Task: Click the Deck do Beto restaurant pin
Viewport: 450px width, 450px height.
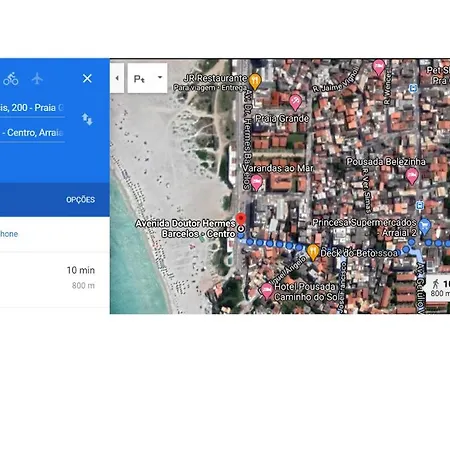Action: point(313,252)
